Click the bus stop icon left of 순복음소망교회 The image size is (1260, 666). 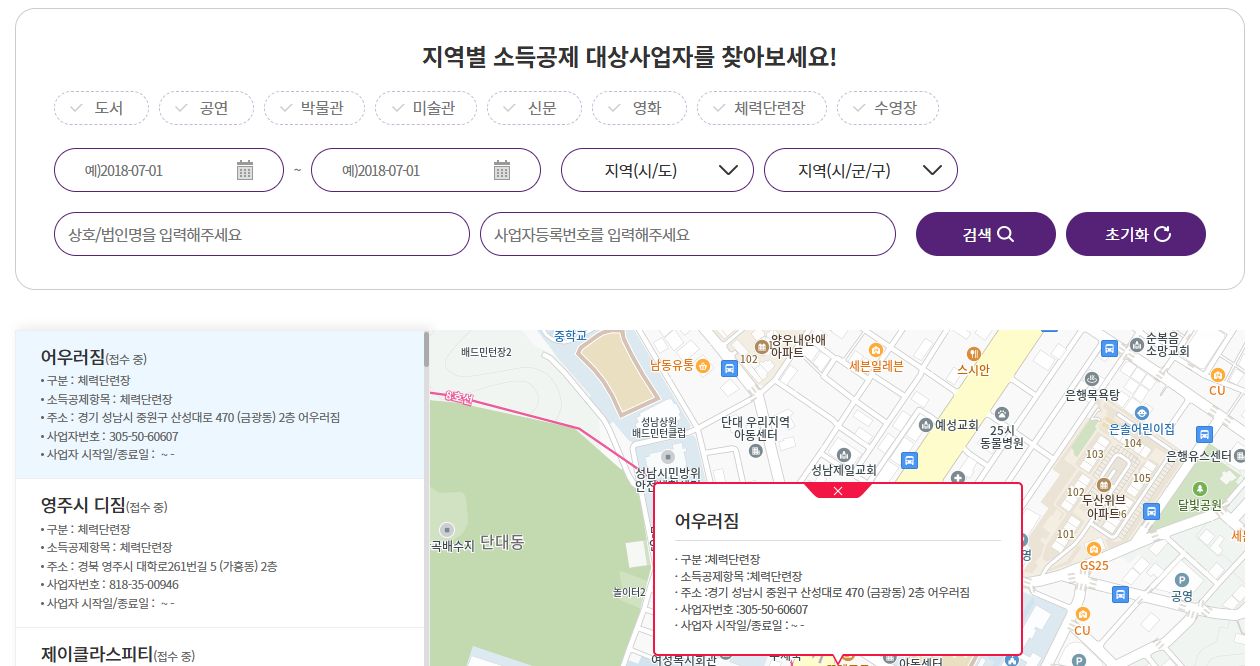tap(1109, 348)
